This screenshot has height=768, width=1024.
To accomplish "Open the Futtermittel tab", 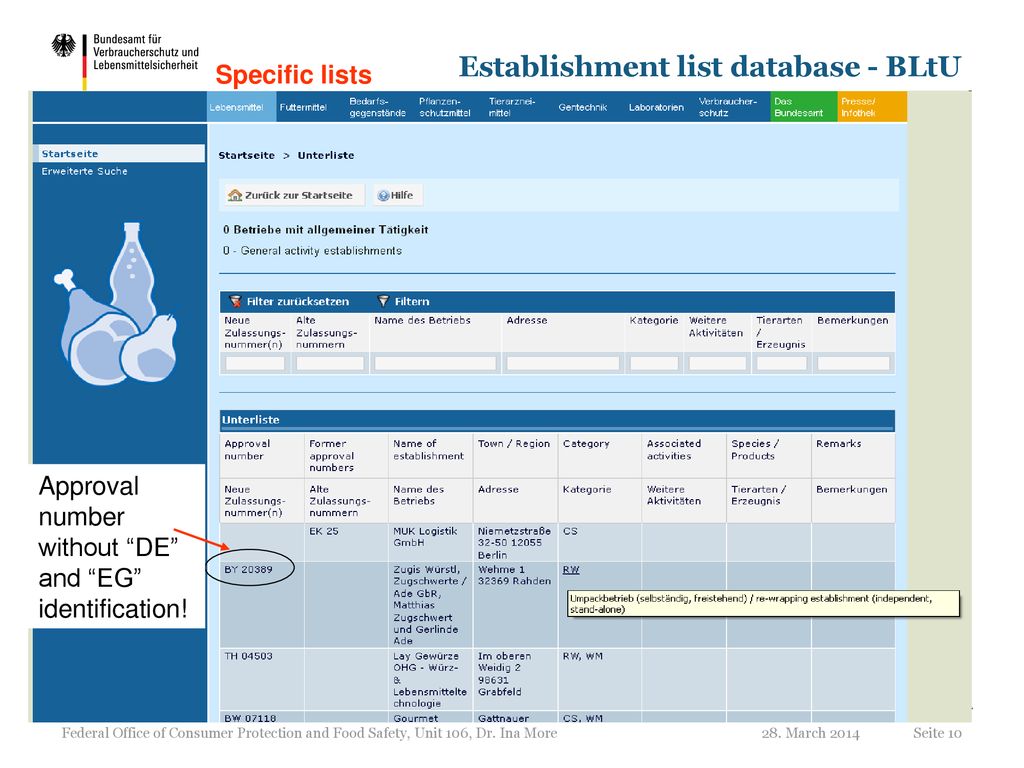I will click(303, 107).
